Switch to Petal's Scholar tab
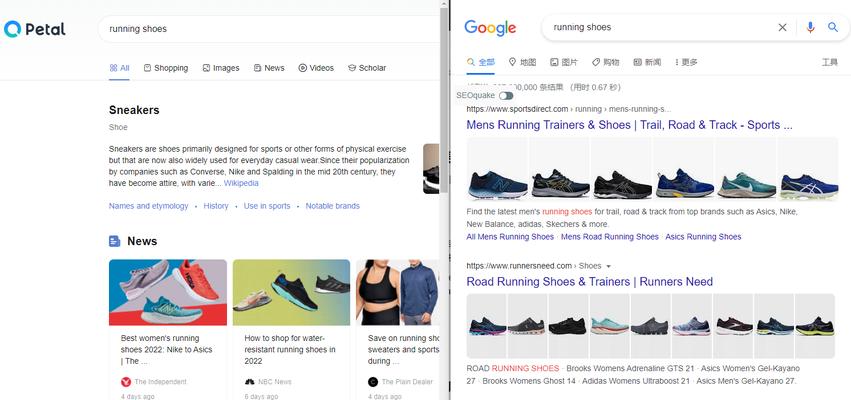851x400 pixels. coord(367,68)
